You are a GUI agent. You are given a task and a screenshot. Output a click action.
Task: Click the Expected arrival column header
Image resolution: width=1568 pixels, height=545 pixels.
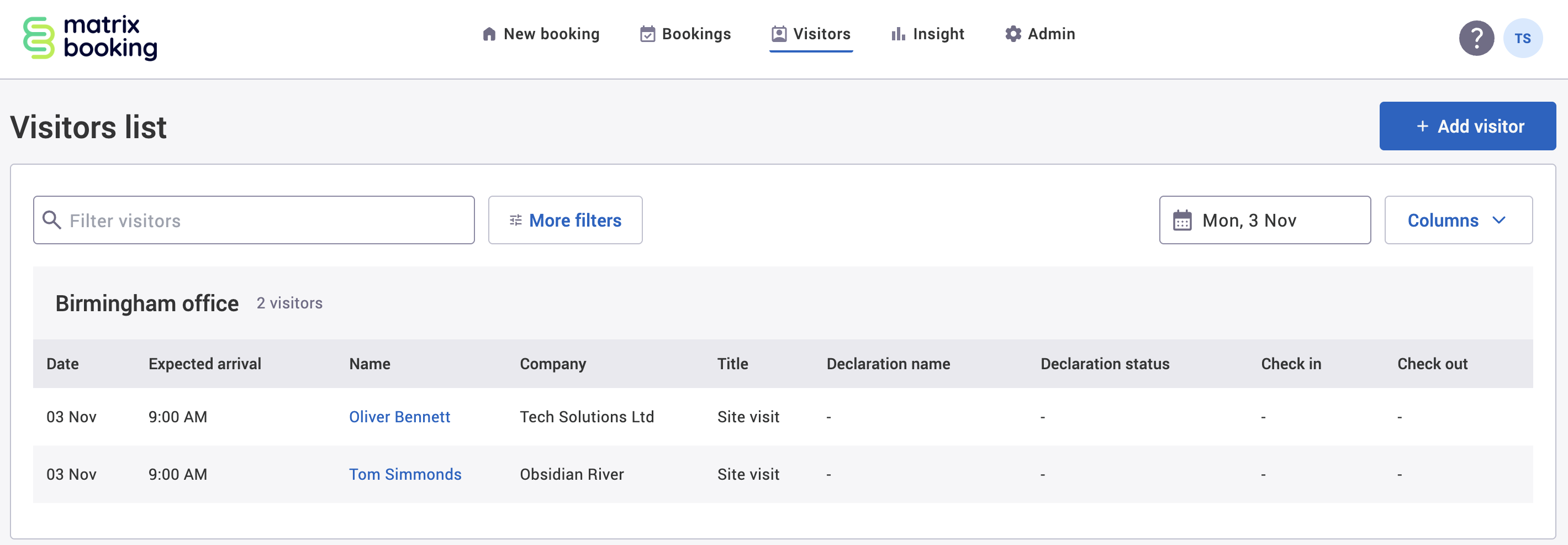pos(204,364)
